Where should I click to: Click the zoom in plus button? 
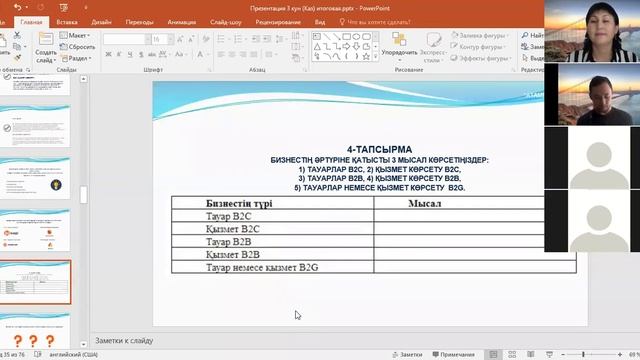[620, 355]
